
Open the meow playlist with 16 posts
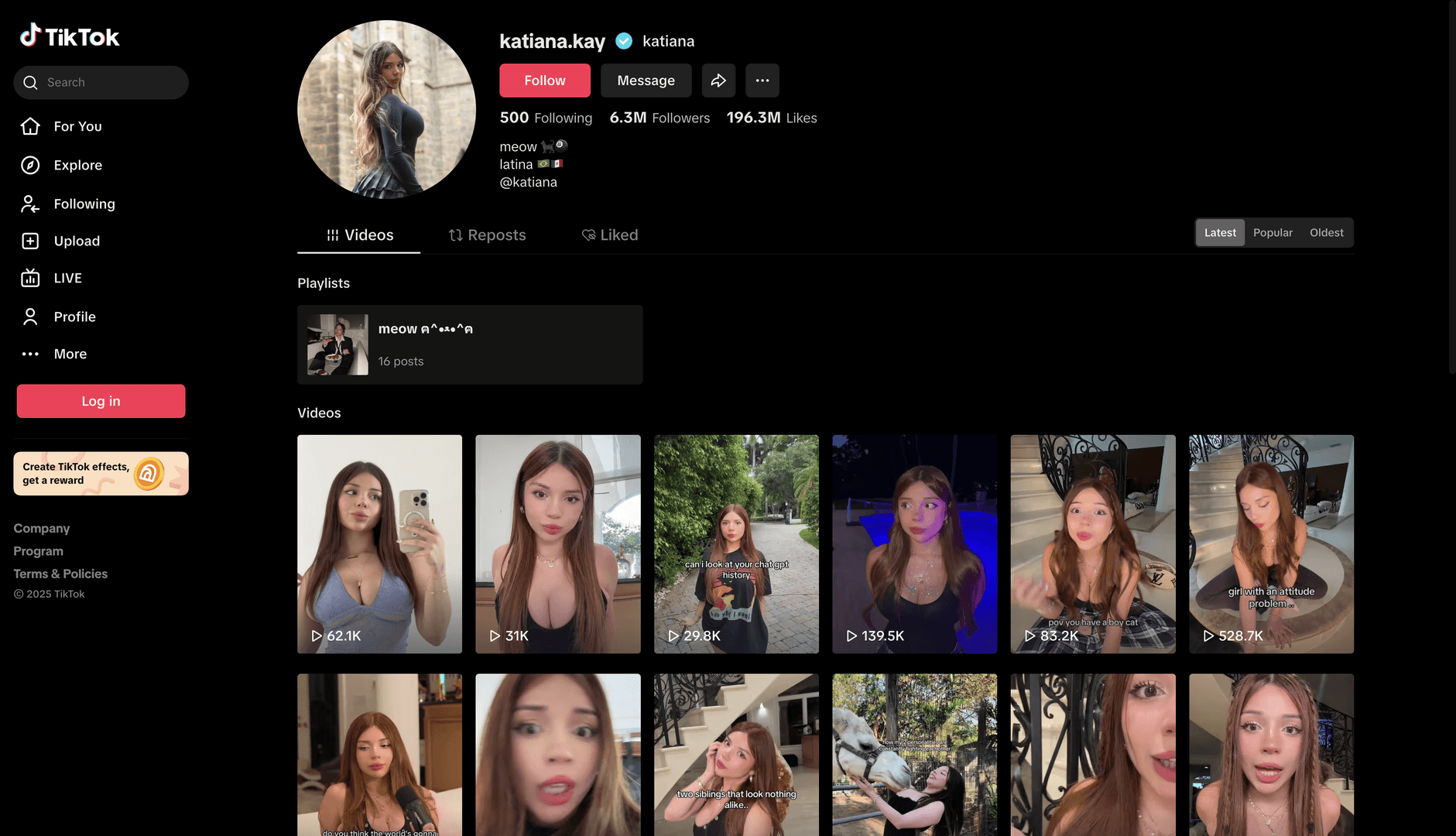469,344
